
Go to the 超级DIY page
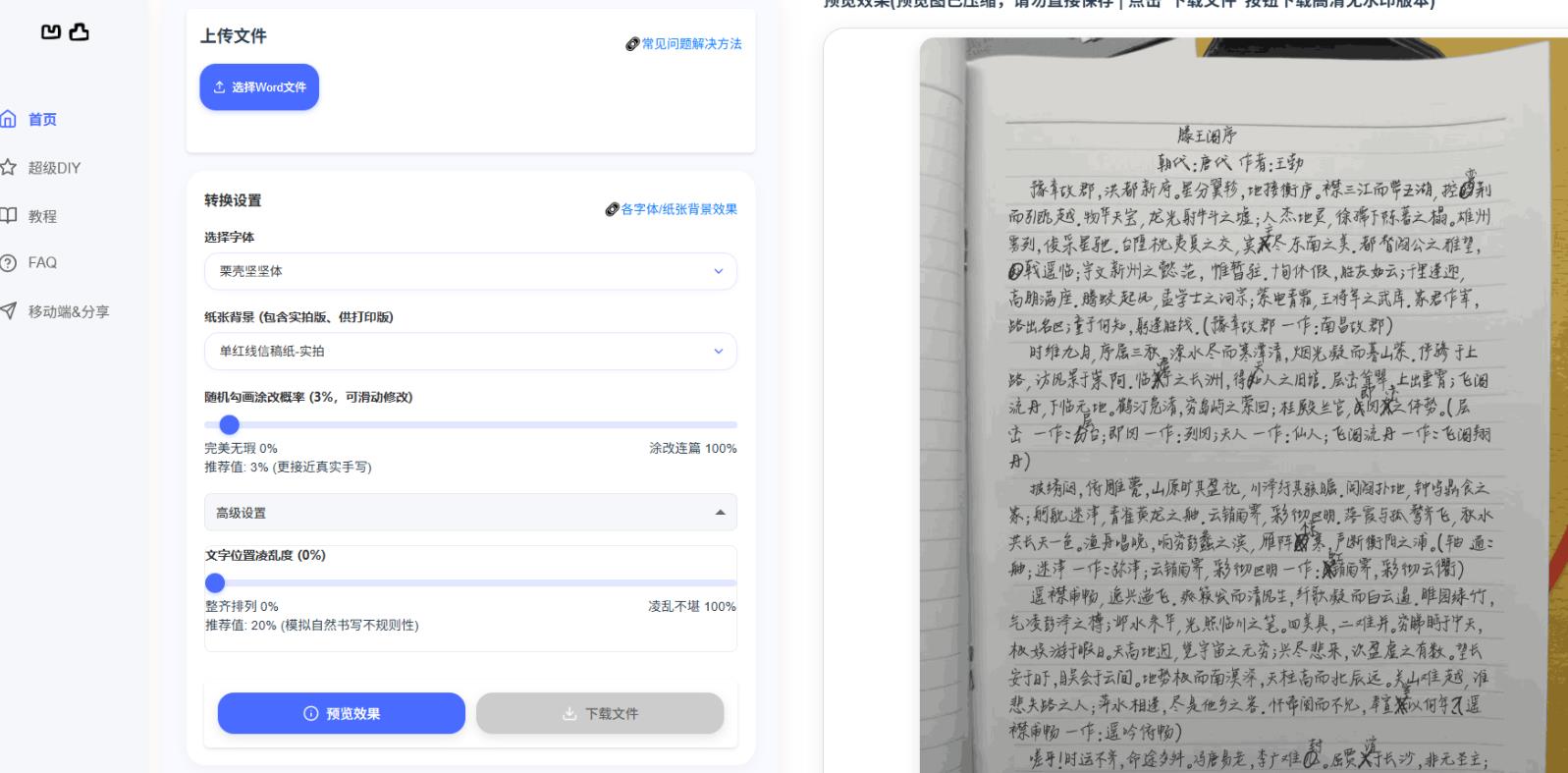tap(54, 167)
